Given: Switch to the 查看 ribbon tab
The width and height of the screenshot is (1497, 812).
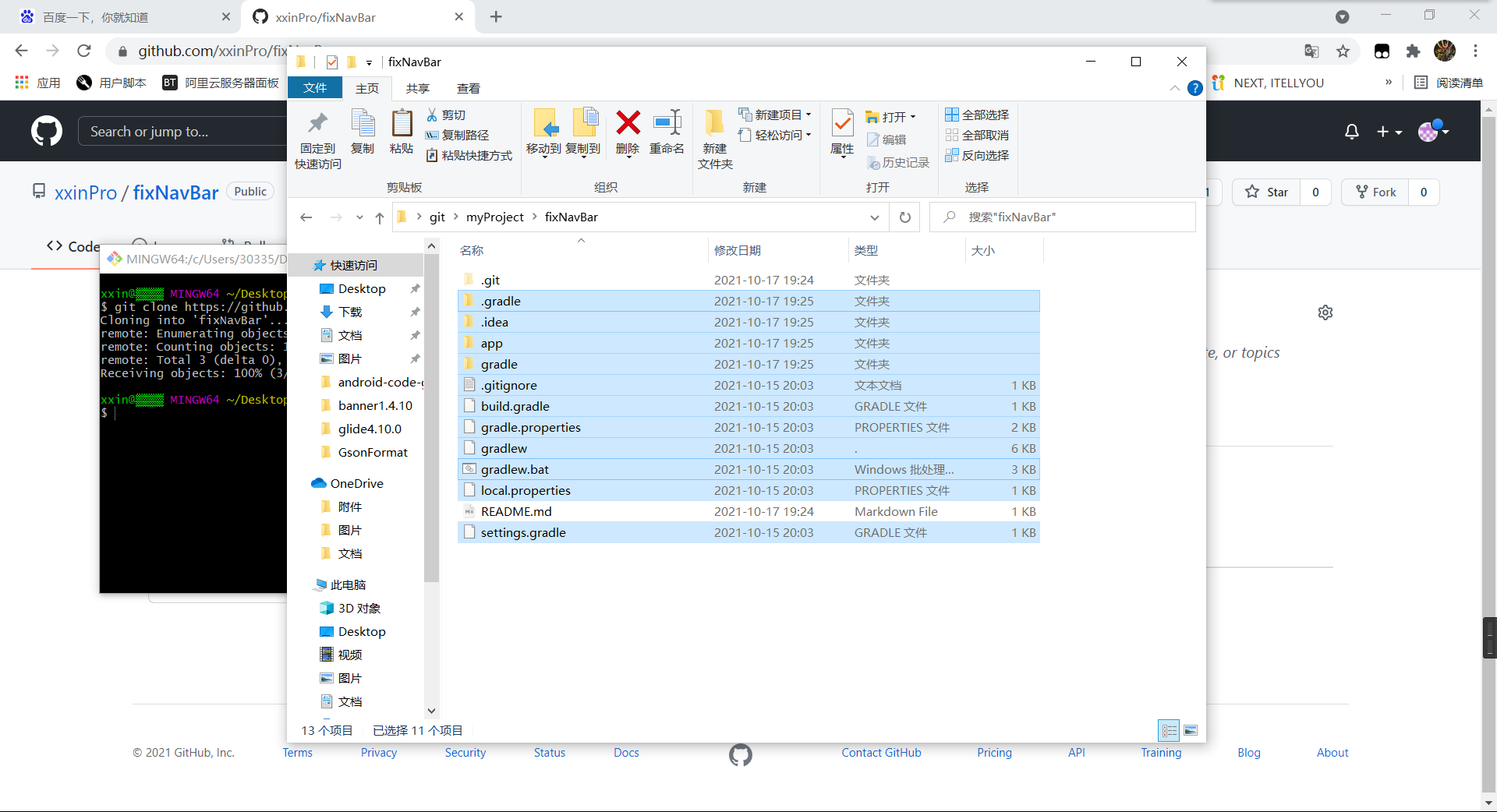Looking at the screenshot, I should (x=469, y=88).
